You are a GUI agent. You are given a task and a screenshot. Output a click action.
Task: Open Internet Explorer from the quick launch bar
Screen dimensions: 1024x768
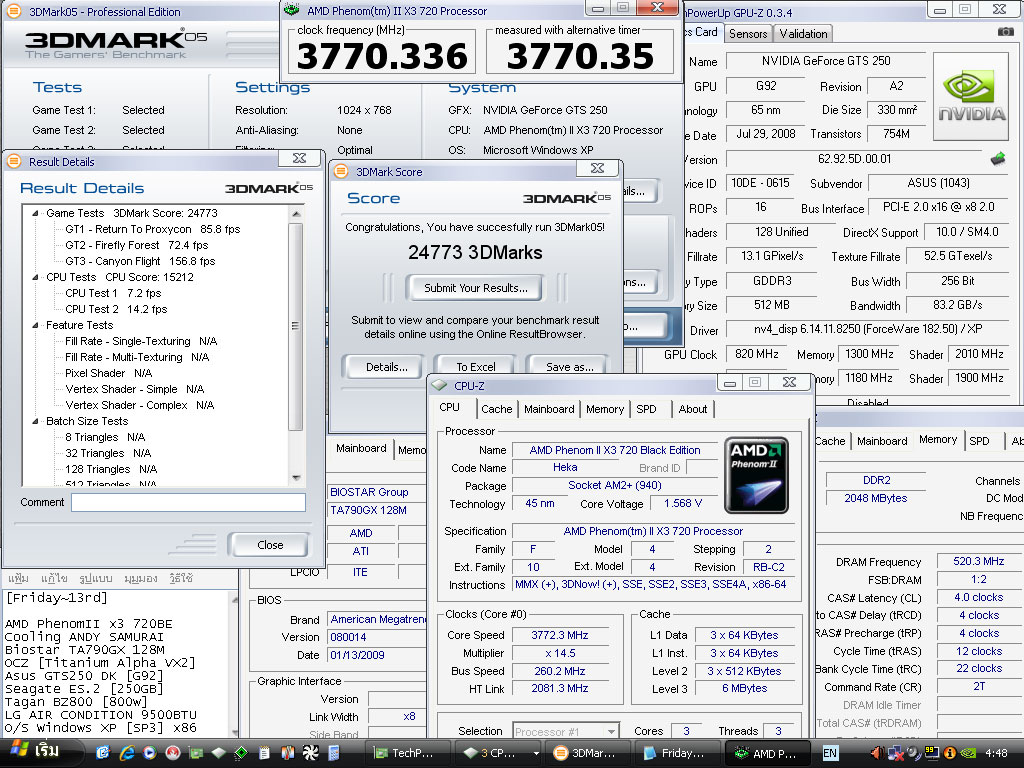127,752
